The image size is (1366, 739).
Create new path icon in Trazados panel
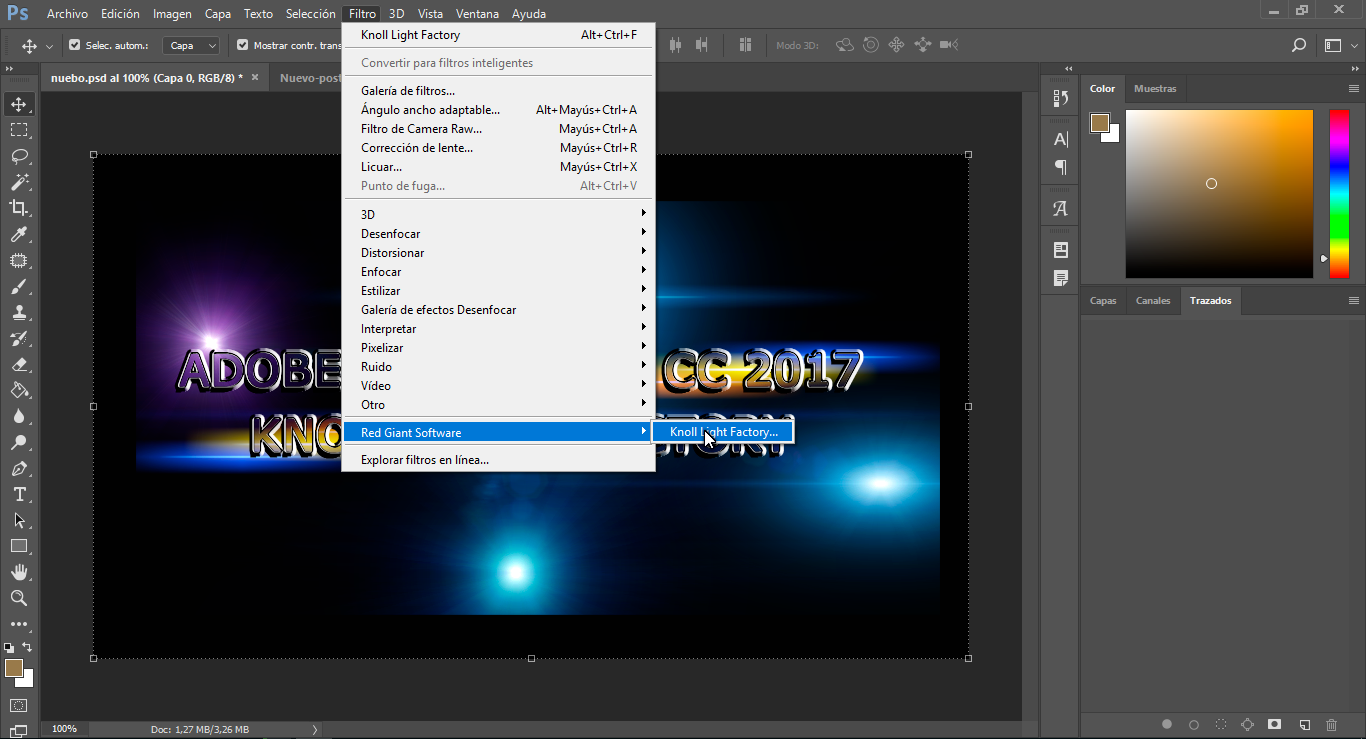pyautogui.click(x=1304, y=724)
